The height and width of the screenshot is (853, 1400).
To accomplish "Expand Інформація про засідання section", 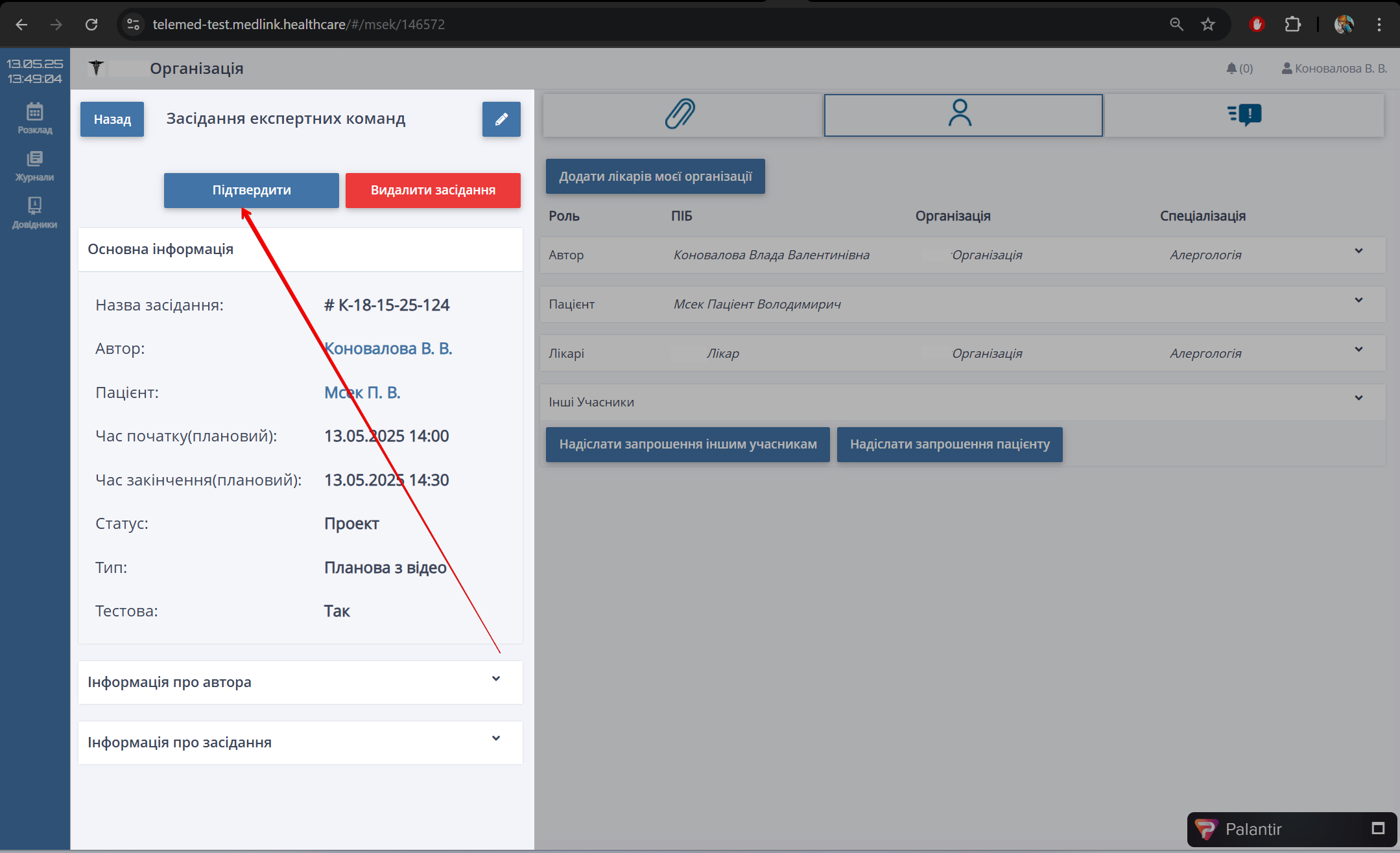I will coord(495,738).
